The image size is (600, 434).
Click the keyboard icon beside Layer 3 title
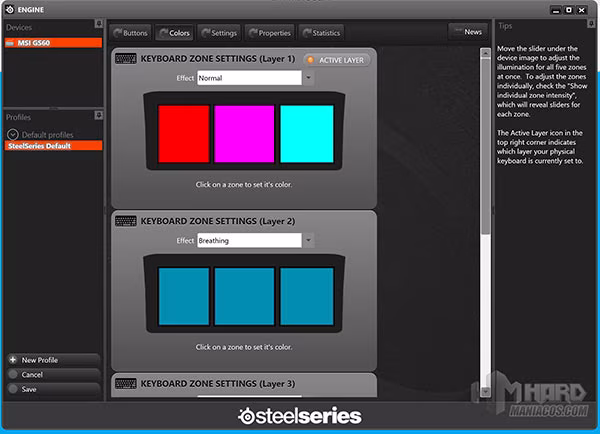pyautogui.click(x=126, y=383)
